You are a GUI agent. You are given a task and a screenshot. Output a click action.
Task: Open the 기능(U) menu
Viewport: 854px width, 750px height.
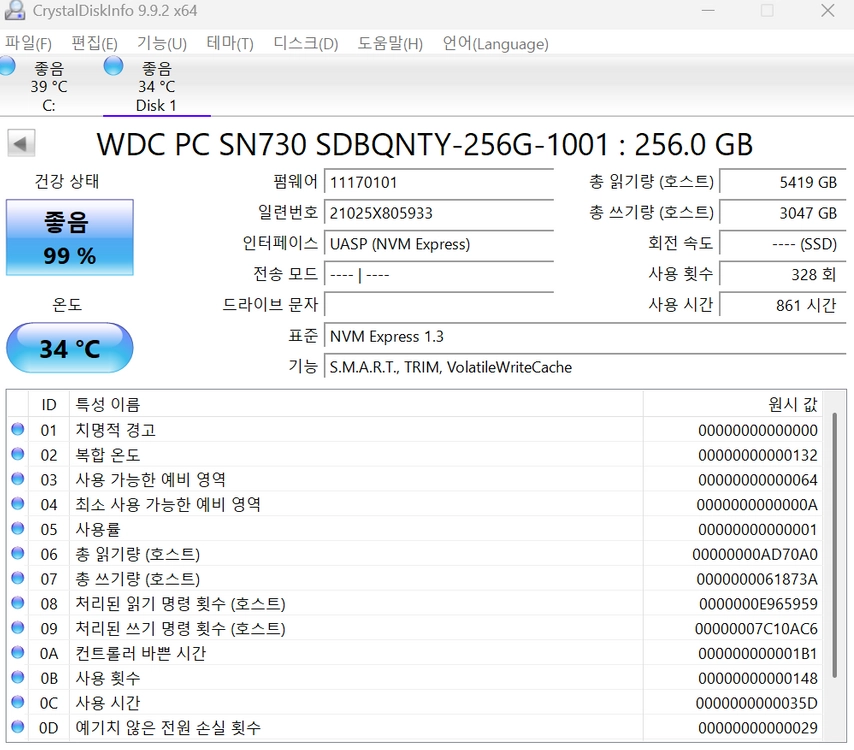click(x=162, y=43)
